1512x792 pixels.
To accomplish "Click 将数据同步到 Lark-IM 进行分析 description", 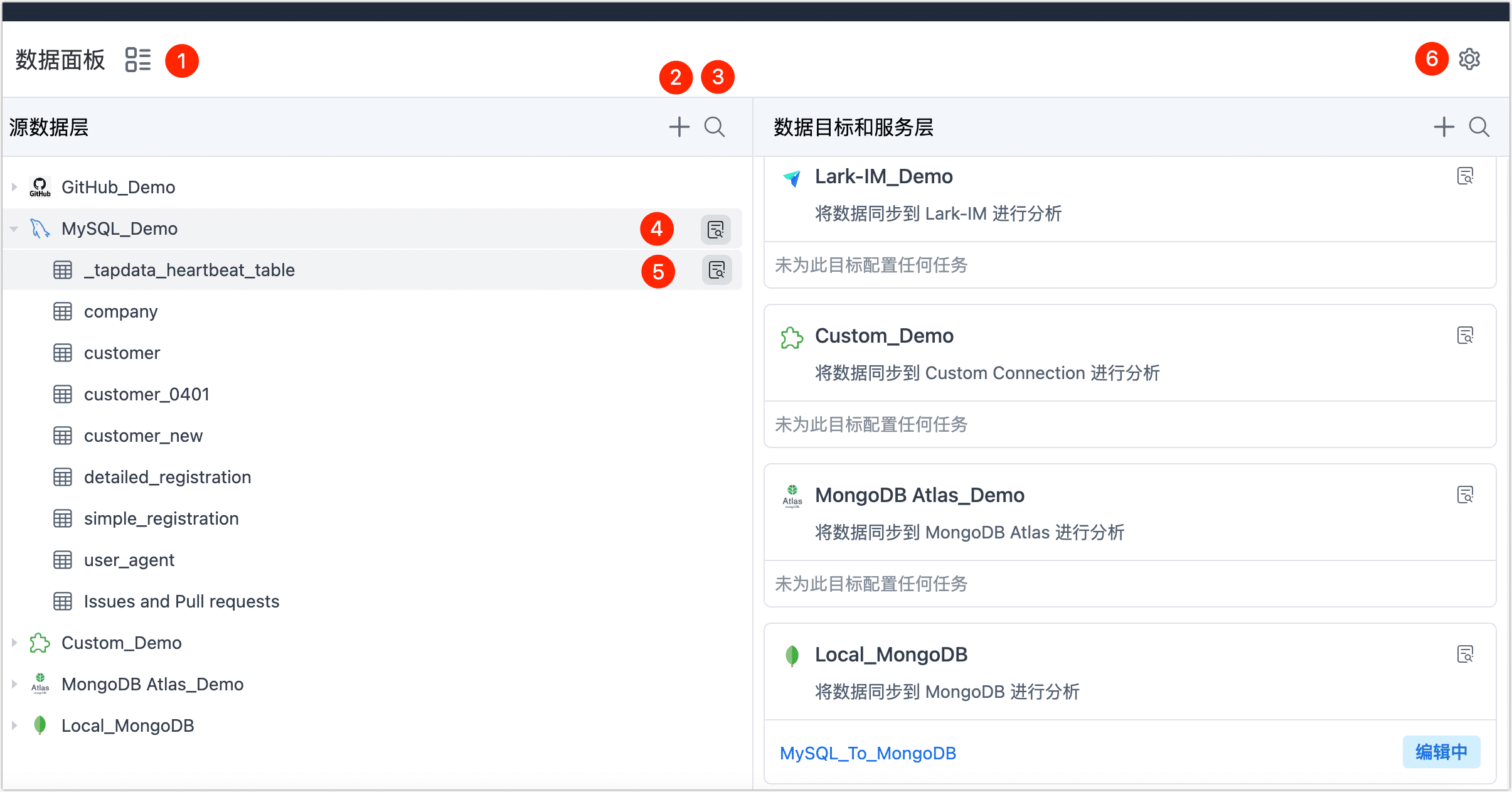I will pyautogui.click(x=938, y=213).
